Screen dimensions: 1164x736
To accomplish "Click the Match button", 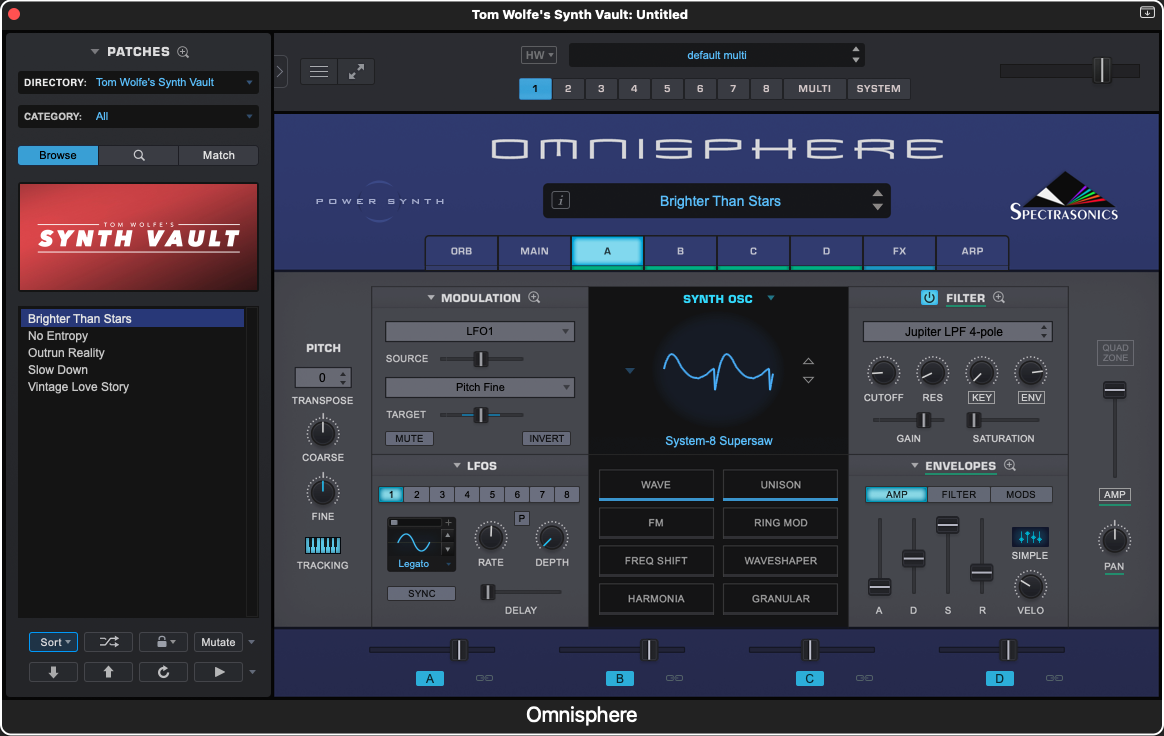I will [218, 155].
